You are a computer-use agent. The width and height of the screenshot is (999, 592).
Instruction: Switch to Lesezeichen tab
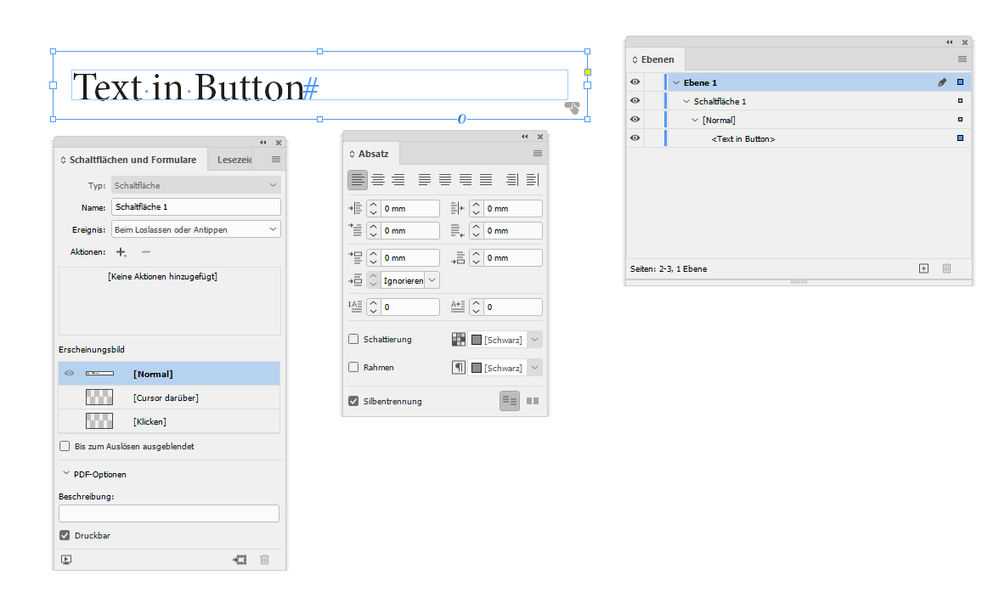233,159
